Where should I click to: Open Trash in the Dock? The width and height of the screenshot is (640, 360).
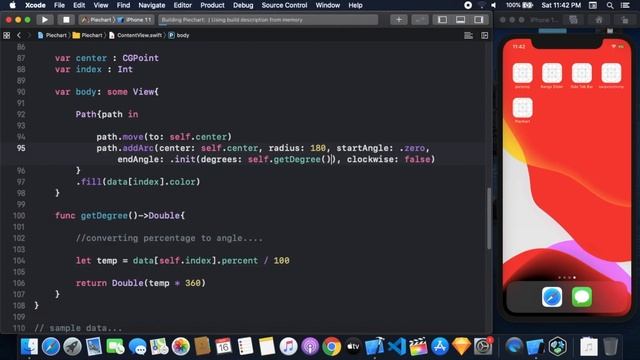(610, 347)
